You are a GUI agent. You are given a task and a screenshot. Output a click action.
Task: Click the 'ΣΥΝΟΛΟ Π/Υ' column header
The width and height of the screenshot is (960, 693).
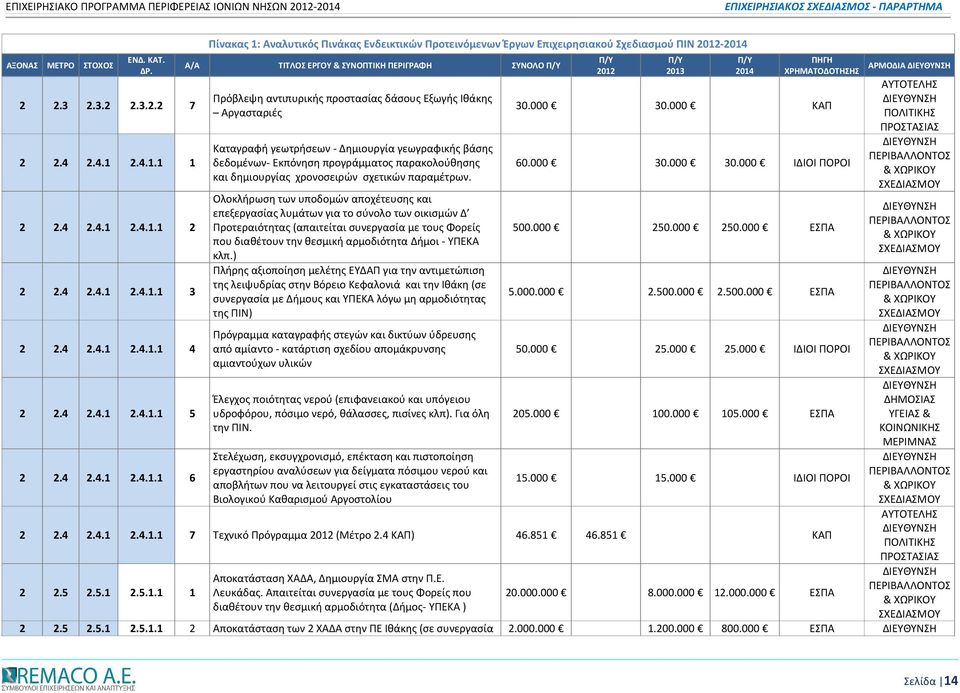(x=536, y=66)
